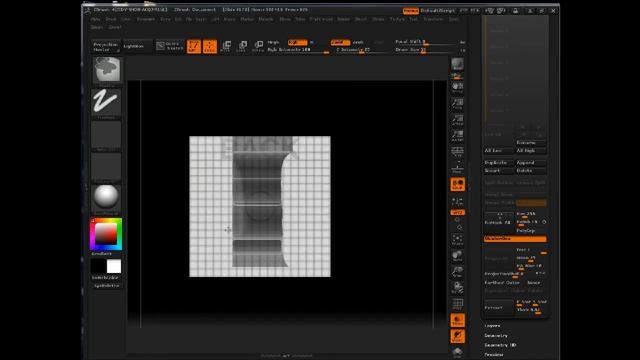Click the All Low button
Viewport: 640px width, 360px height.
(x=498, y=151)
